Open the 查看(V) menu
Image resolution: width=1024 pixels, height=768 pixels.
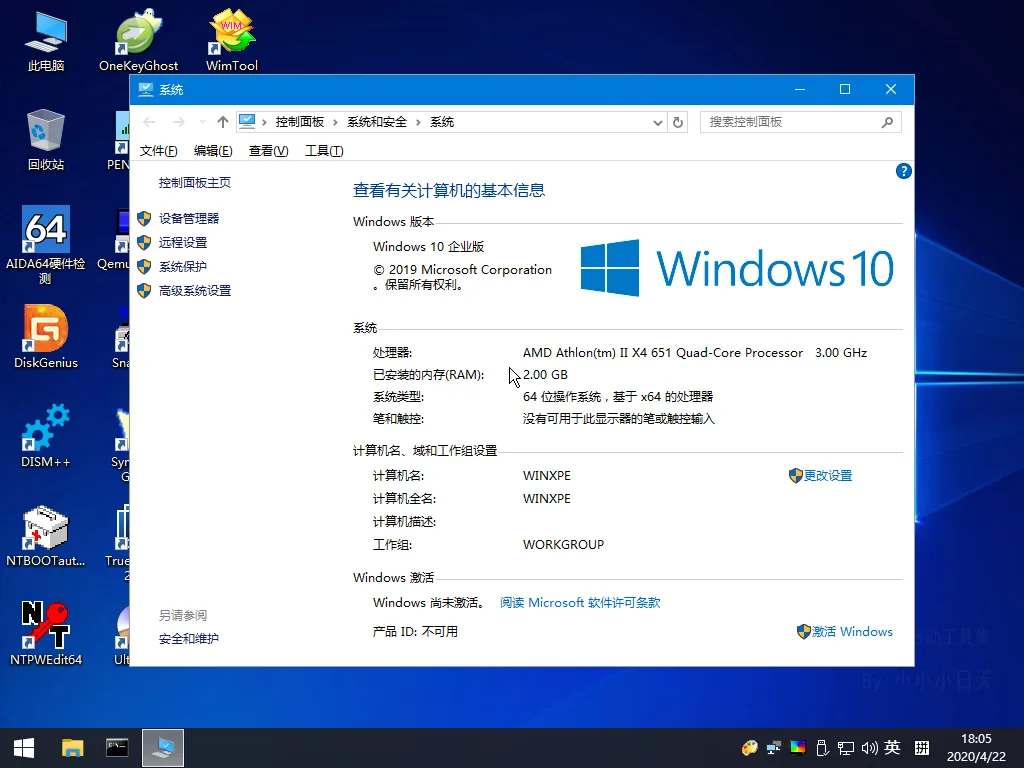(x=268, y=151)
